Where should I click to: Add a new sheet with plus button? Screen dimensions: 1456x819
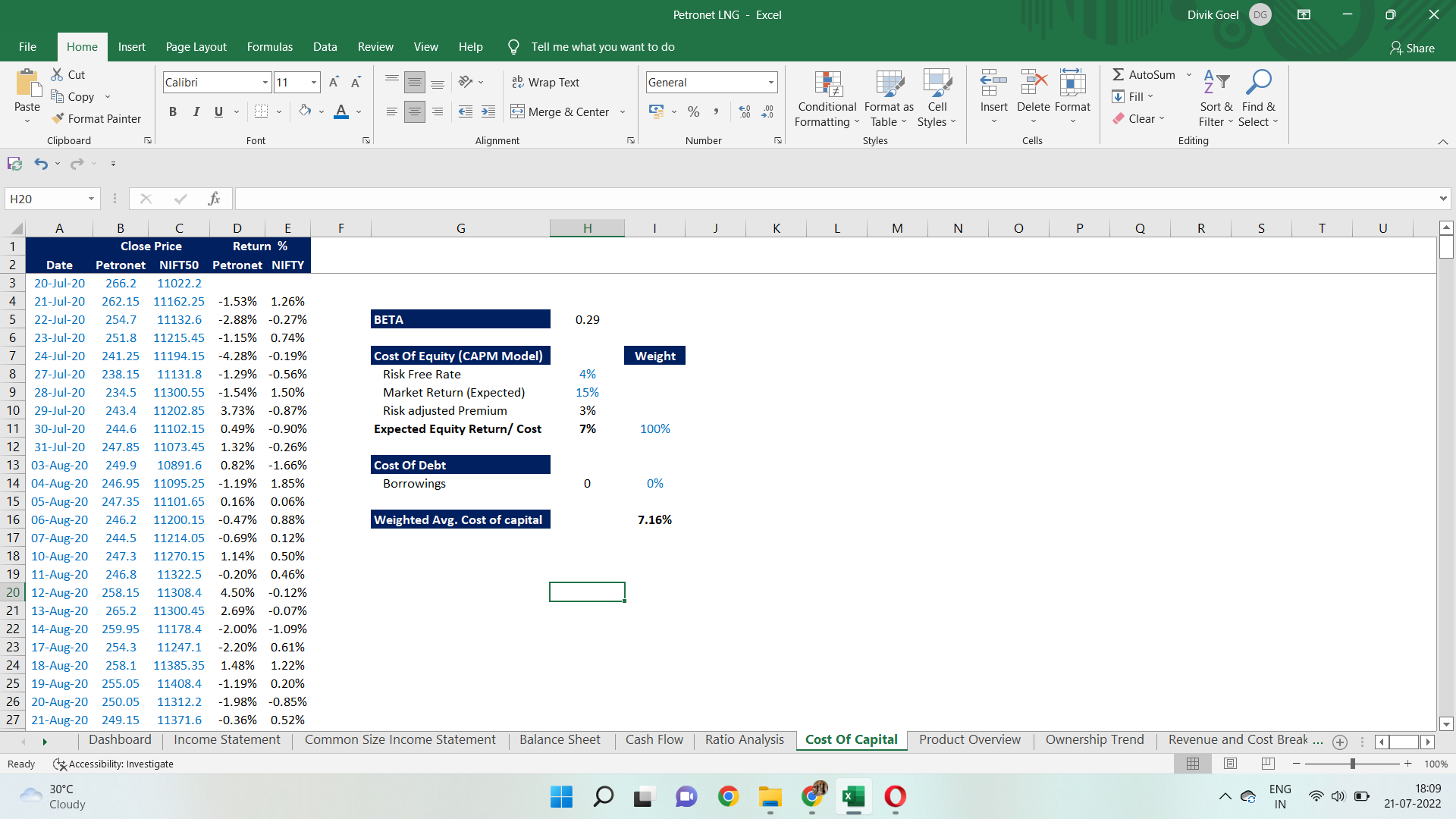(1340, 742)
